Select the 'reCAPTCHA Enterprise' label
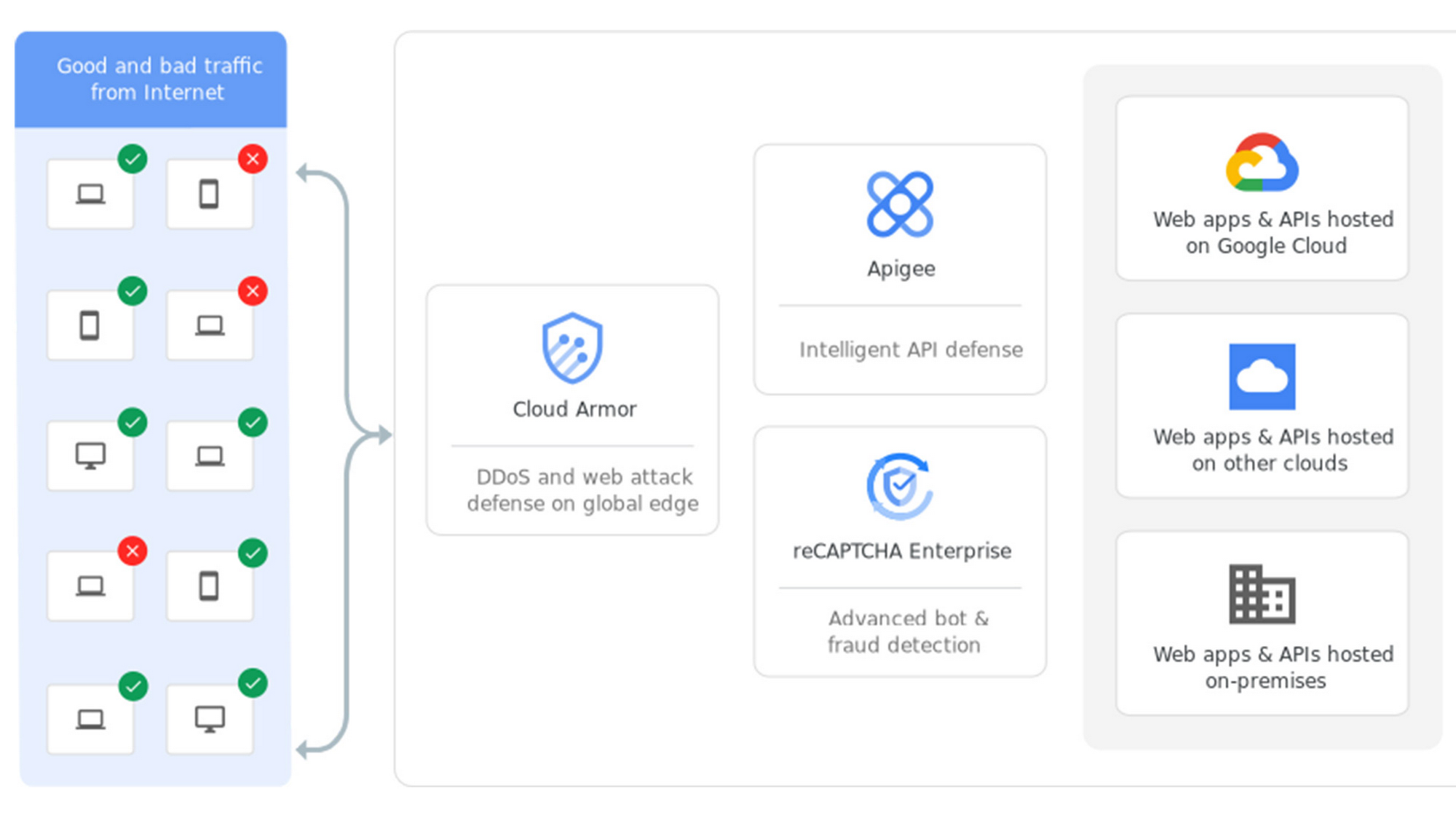The width and height of the screenshot is (1456, 828). click(902, 551)
